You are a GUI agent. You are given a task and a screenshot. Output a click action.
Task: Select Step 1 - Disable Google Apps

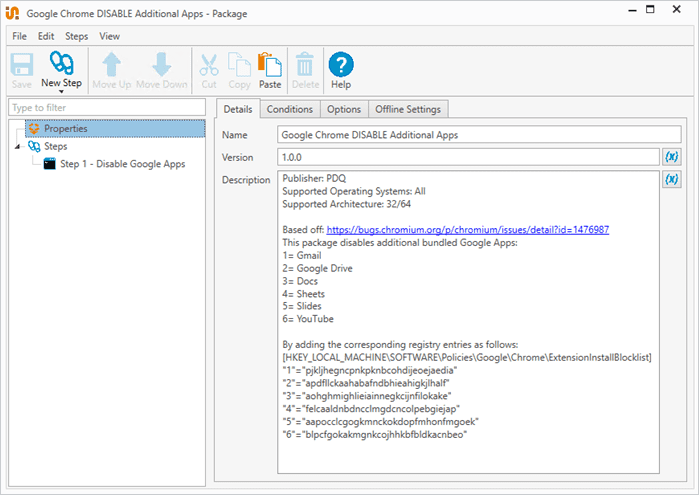123,164
